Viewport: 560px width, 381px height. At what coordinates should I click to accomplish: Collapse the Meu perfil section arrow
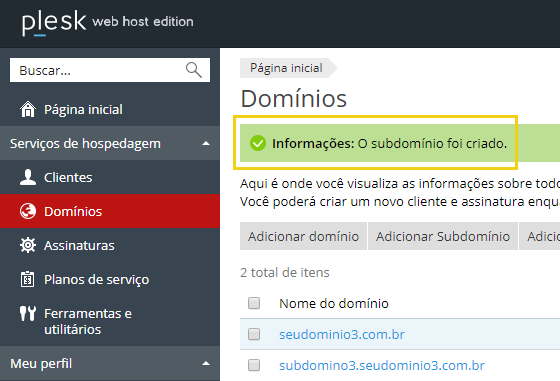(x=206, y=364)
